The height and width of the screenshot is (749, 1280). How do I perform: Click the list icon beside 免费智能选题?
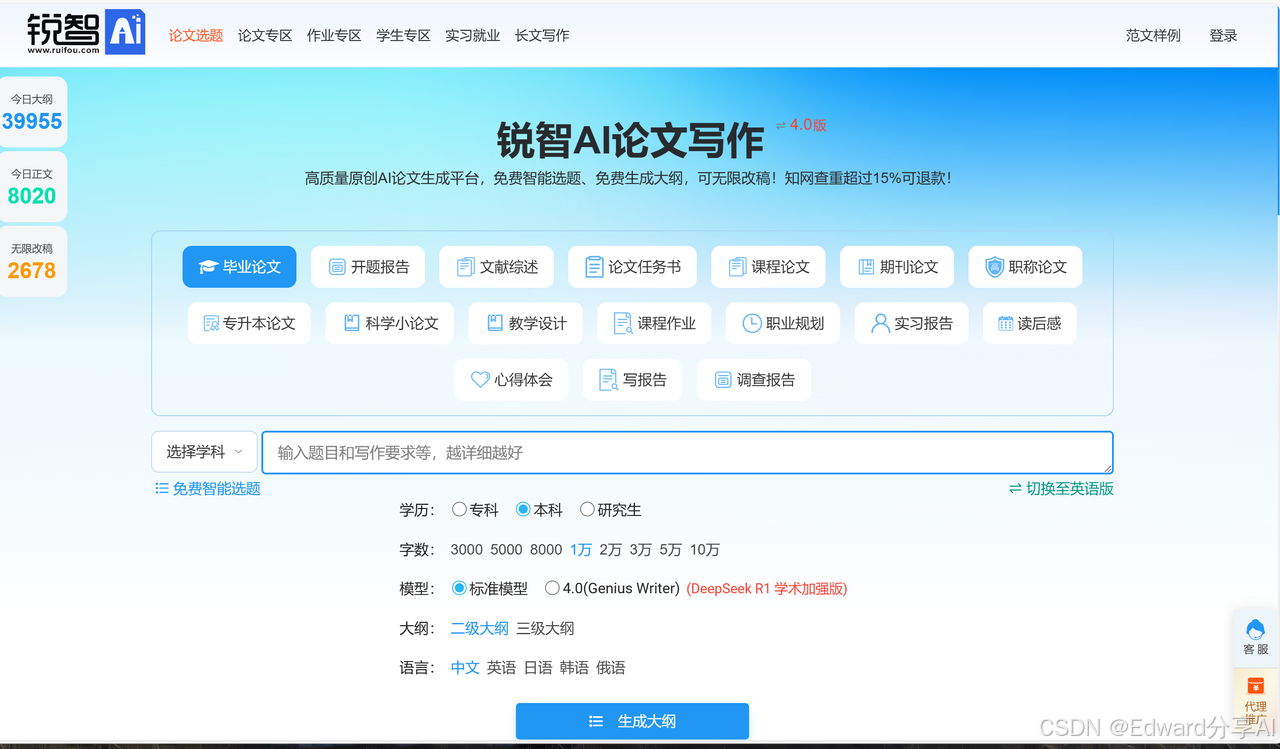click(x=162, y=489)
